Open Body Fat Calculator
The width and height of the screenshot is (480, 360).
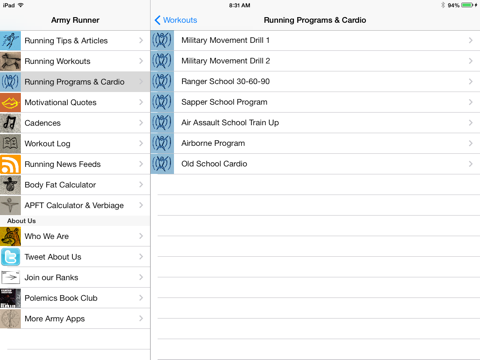75,185
